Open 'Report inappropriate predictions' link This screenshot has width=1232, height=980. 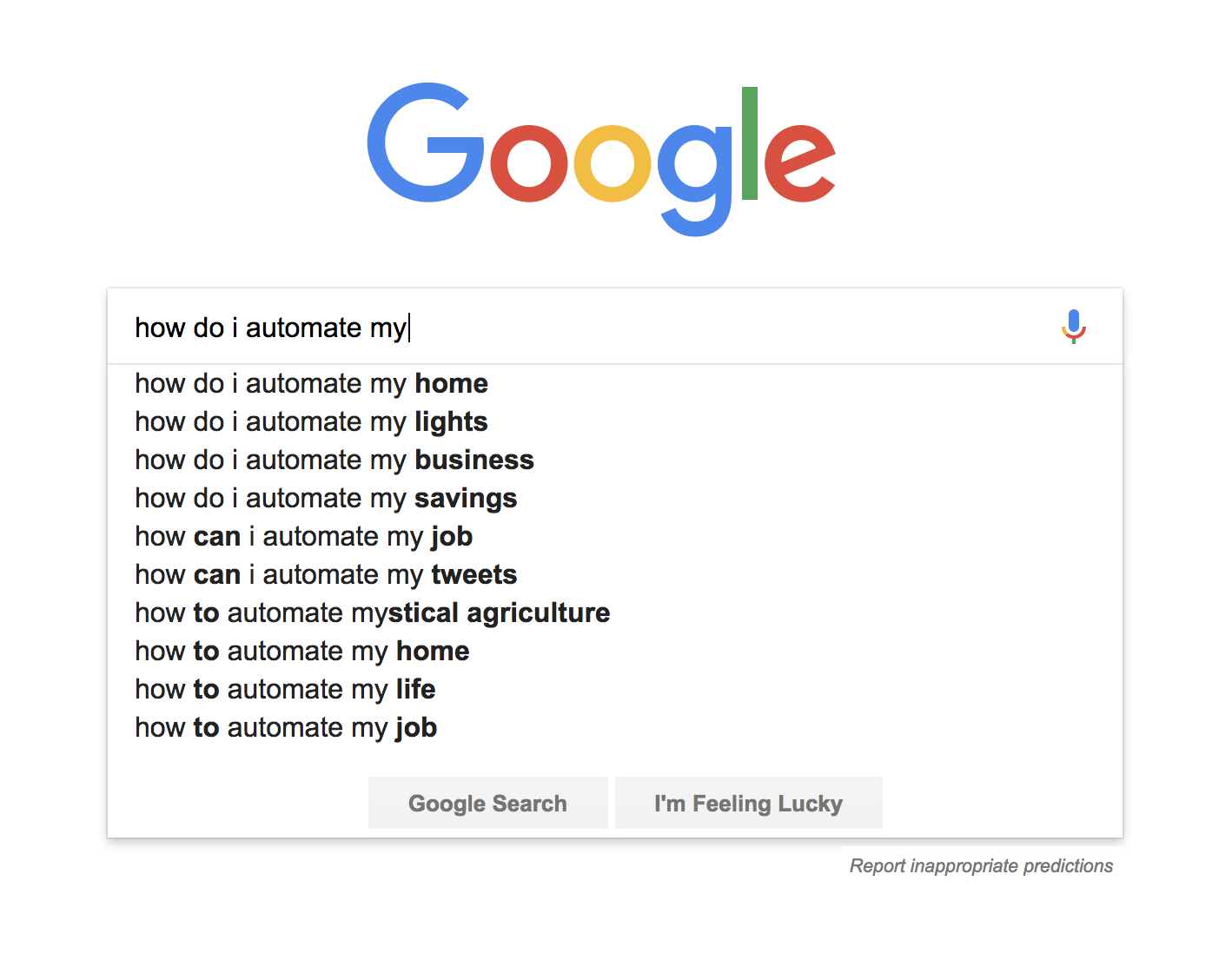coord(981,865)
